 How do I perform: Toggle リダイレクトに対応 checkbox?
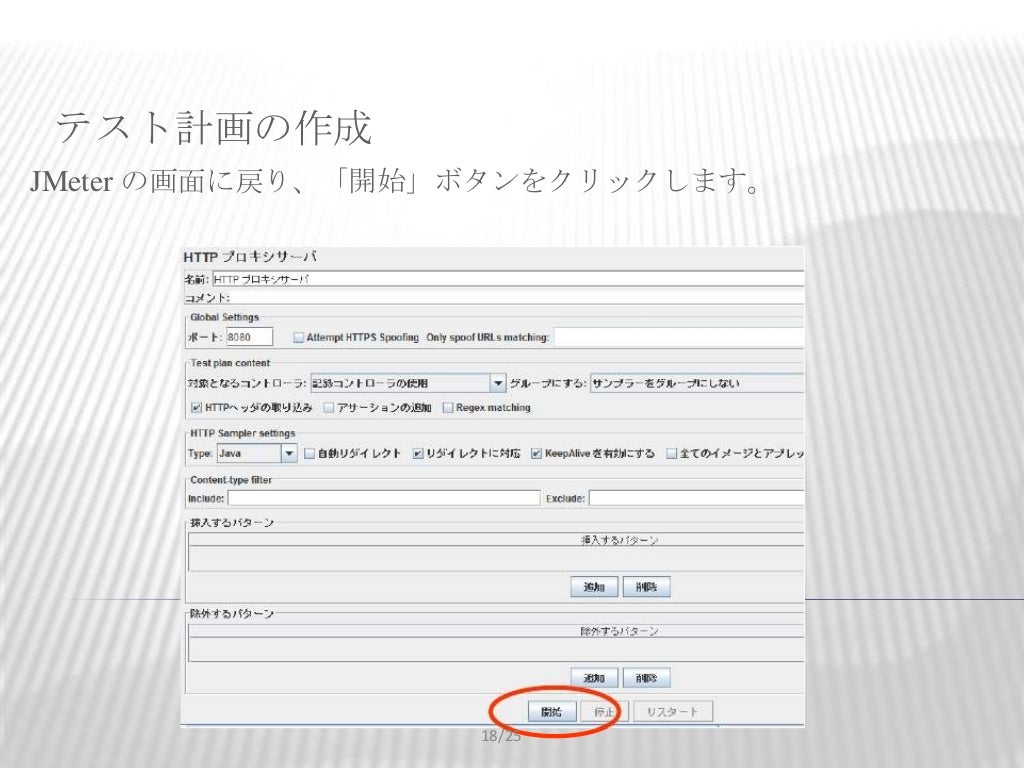pos(418,453)
